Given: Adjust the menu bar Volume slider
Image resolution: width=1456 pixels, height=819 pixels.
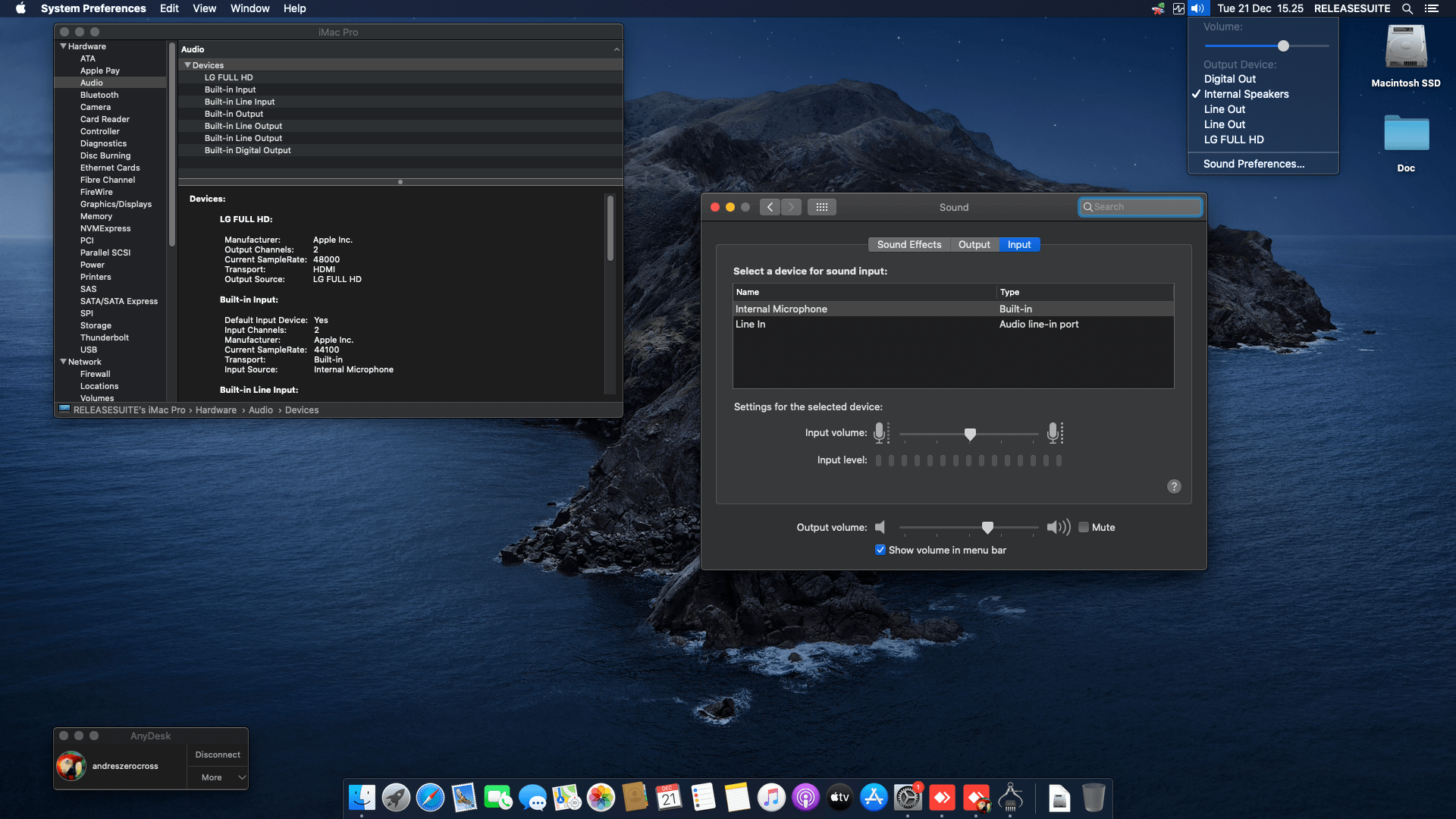Looking at the screenshot, I should pos(1266,46).
